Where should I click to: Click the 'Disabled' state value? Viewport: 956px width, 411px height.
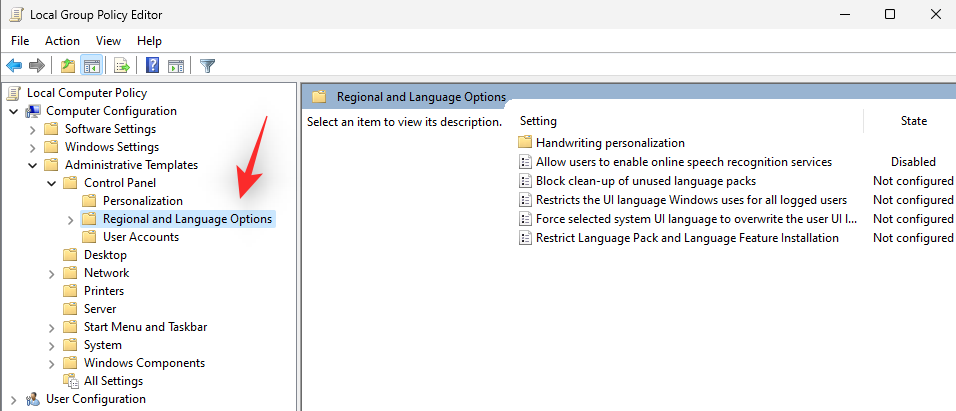[x=913, y=162]
